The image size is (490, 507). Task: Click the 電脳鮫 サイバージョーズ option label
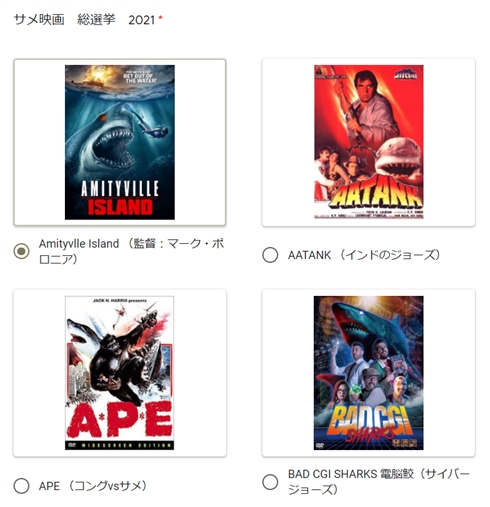coord(379,482)
